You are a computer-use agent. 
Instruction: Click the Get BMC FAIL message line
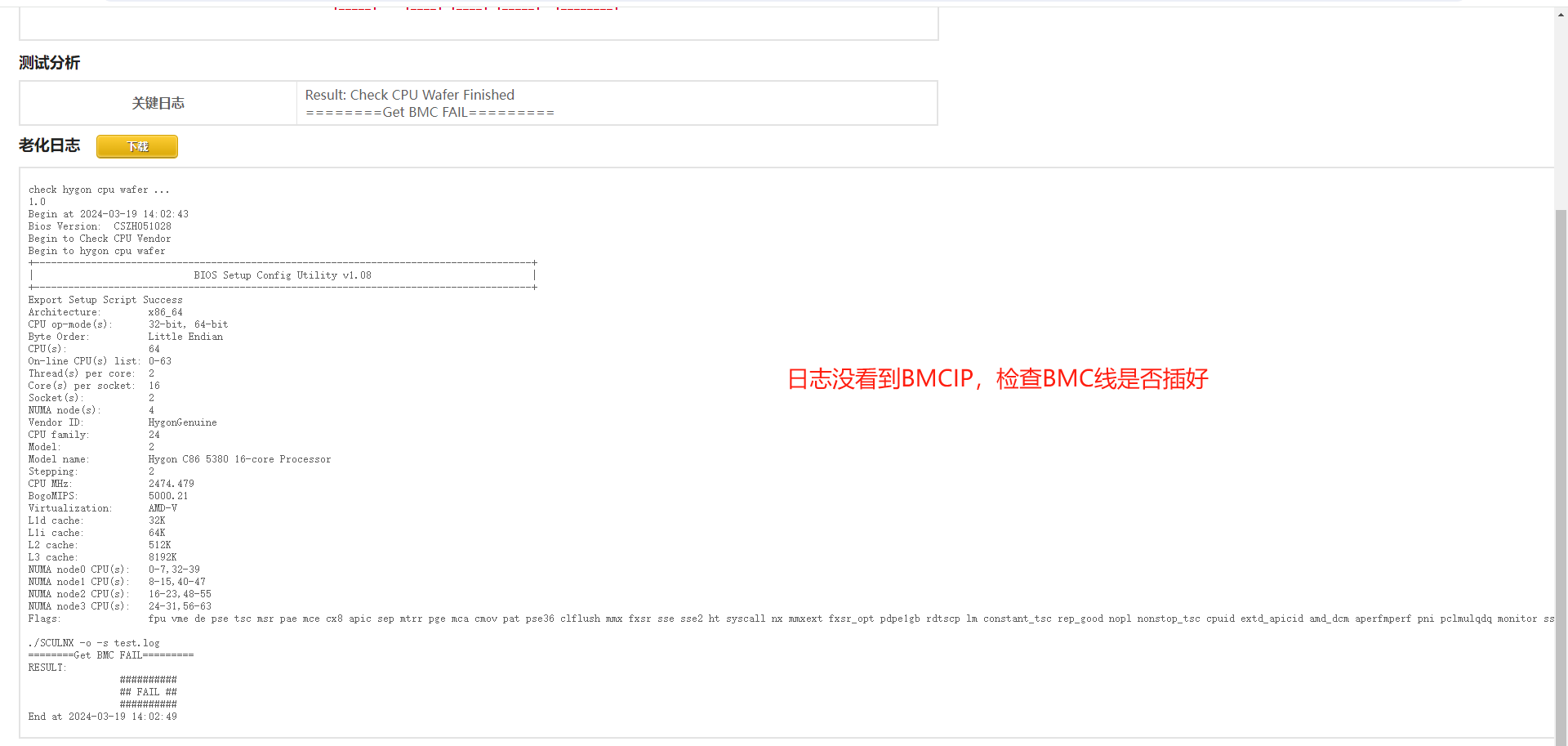click(428, 112)
